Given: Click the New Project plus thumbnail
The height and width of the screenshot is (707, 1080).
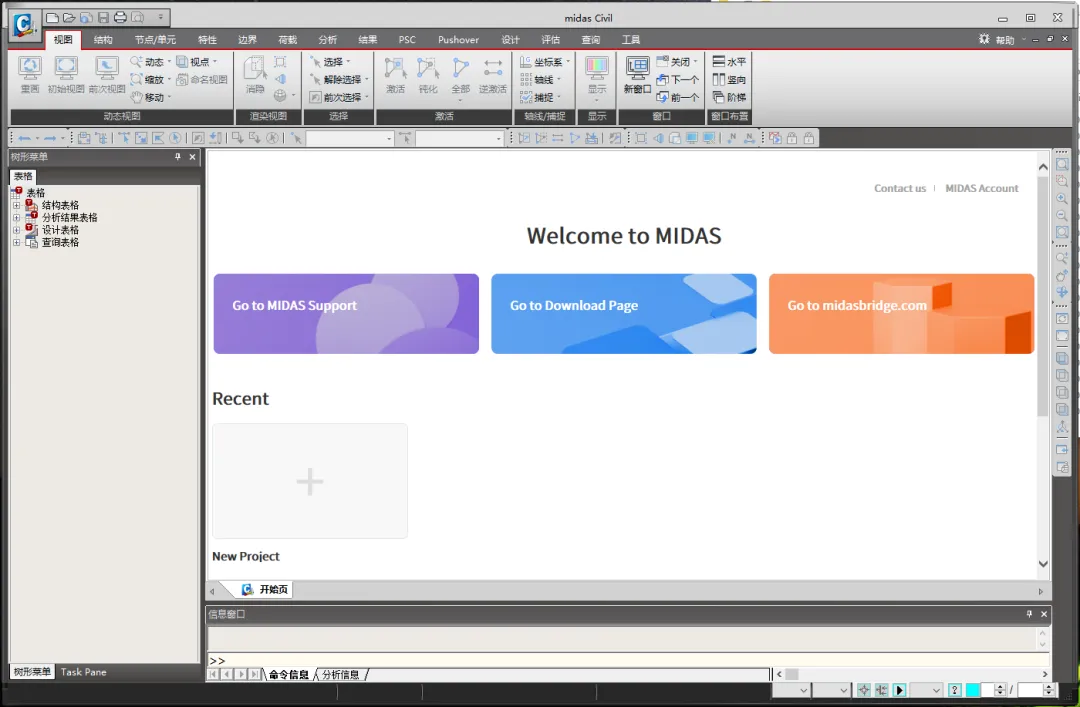Looking at the screenshot, I should (310, 481).
